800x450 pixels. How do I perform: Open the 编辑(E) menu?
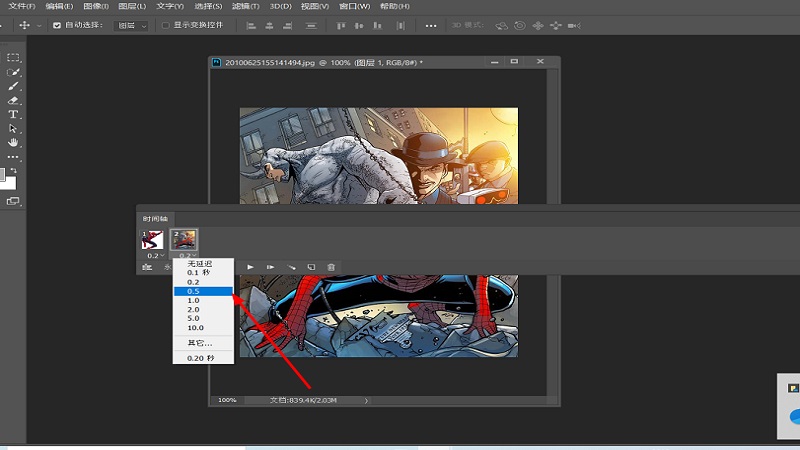pos(59,6)
